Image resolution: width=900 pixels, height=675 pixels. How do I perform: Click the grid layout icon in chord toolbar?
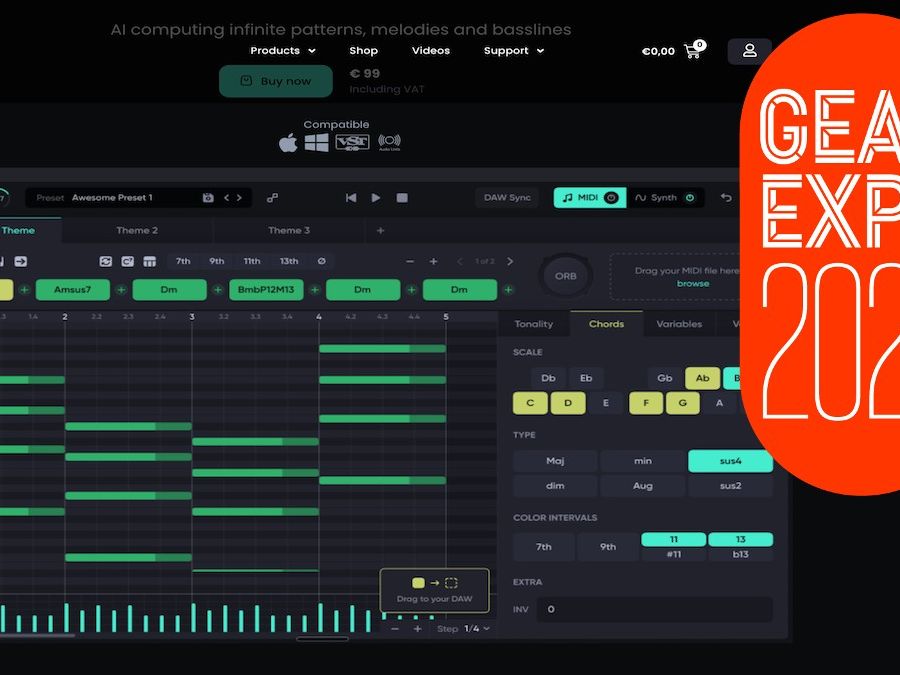click(x=149, y=261)
